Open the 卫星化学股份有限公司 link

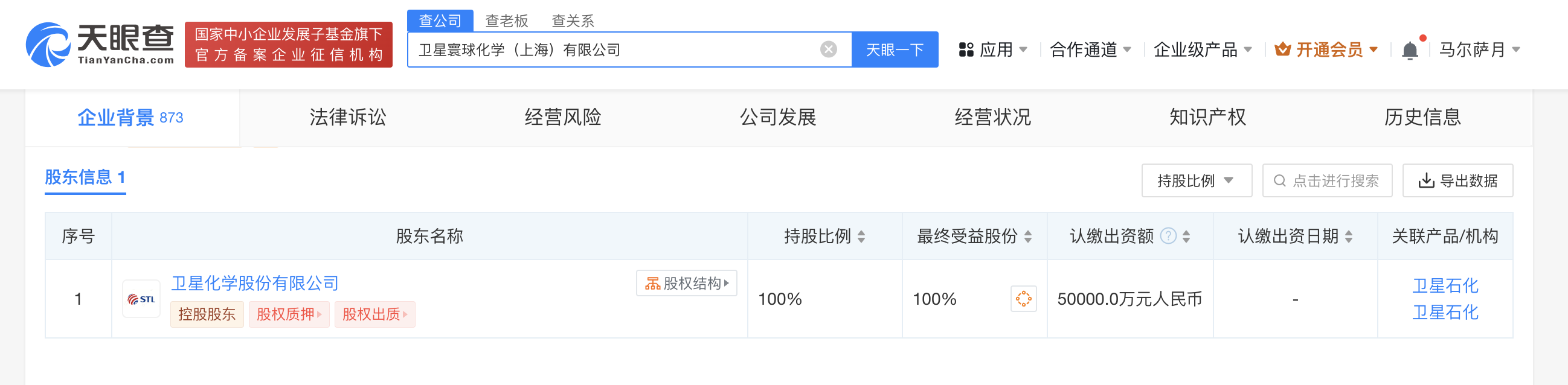(x=254, y=283)
